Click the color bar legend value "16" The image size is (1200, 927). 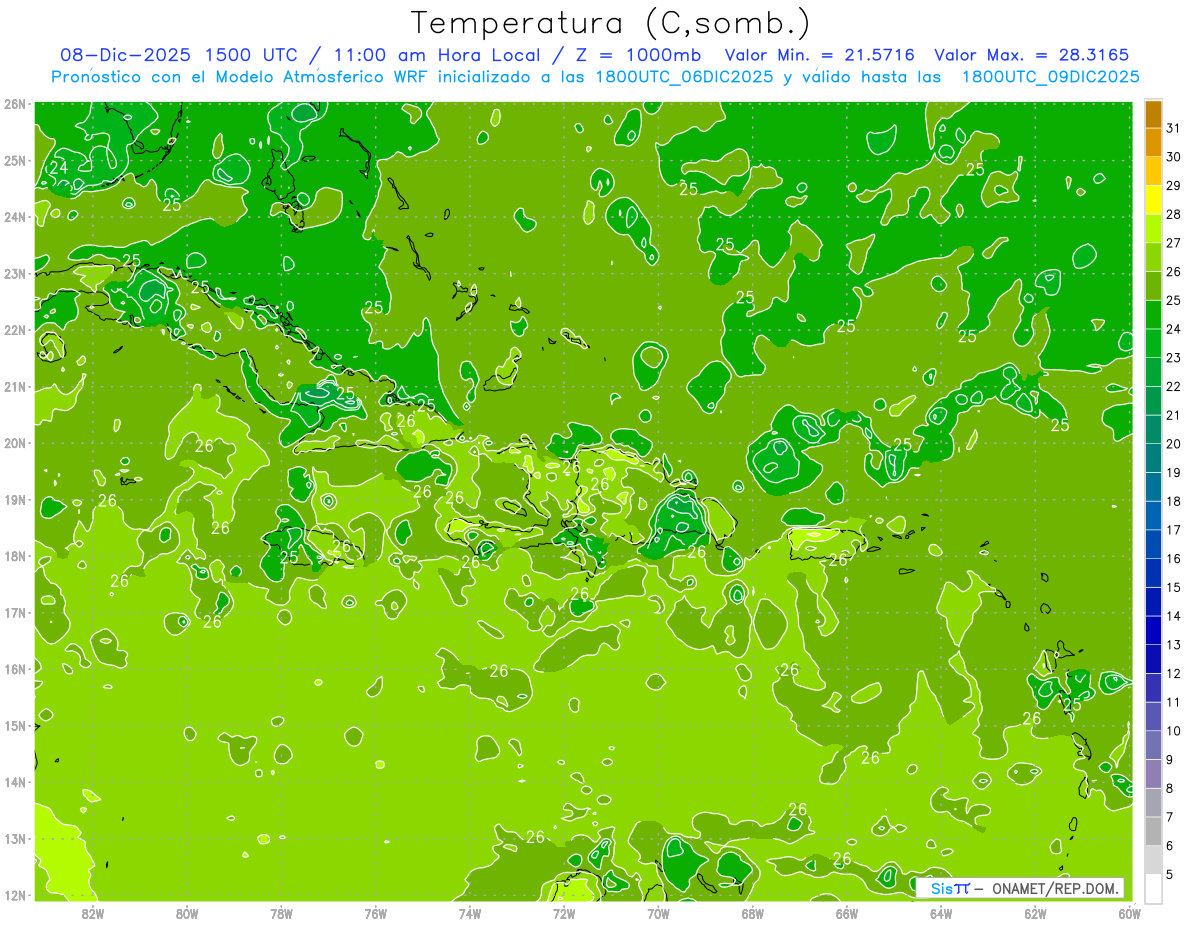1173,558
